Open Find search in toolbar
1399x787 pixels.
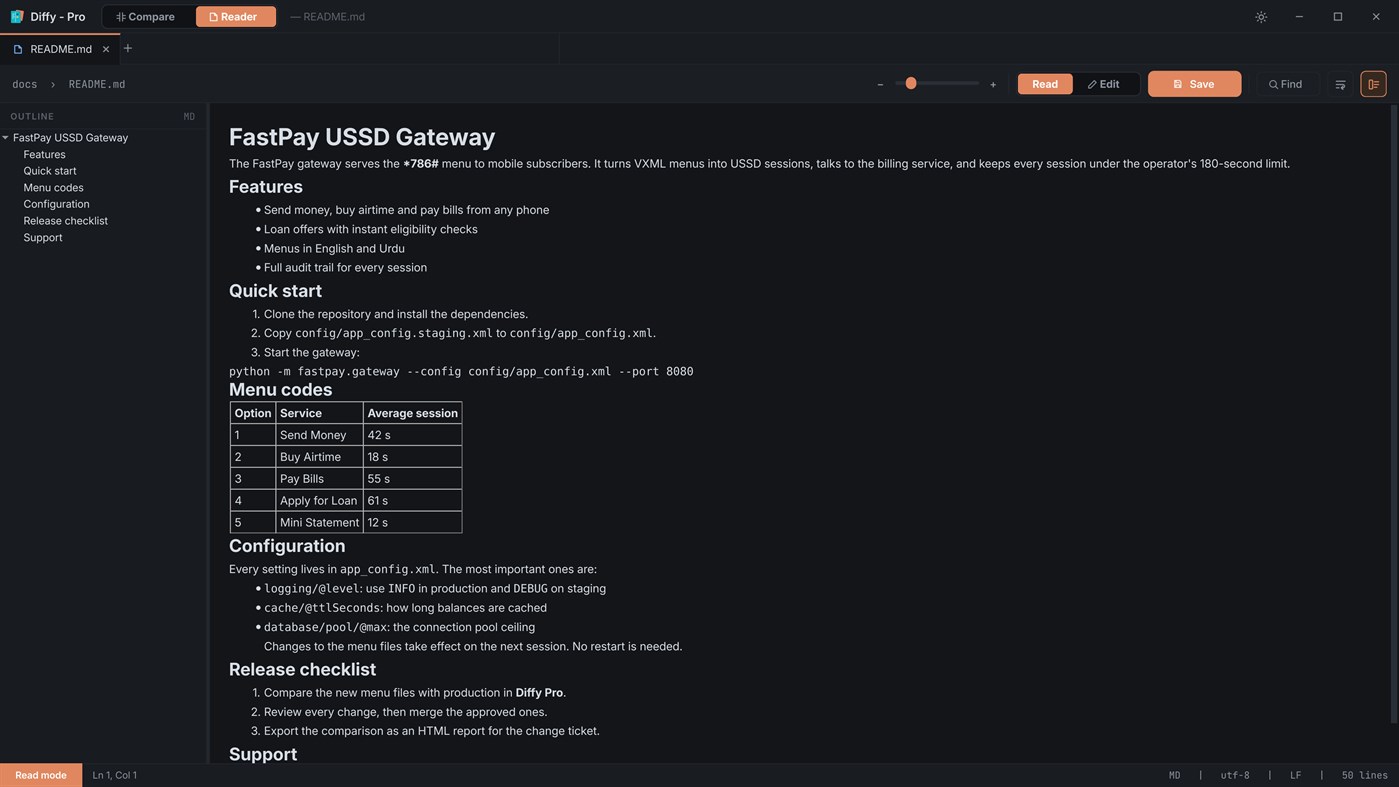click(1285, 84)
